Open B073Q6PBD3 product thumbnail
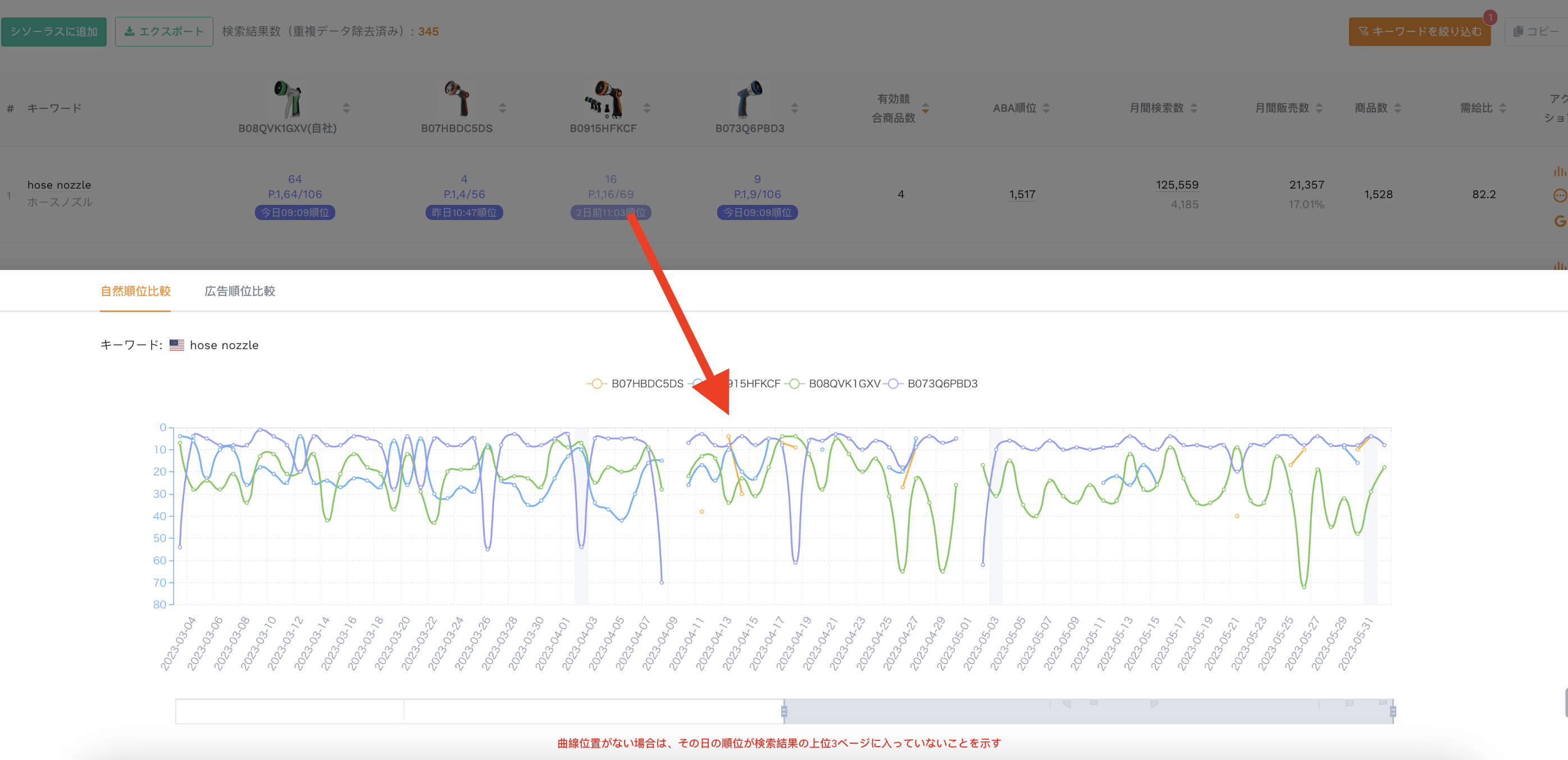Viewport: 1568px width, 760px height. click(749, 99)
